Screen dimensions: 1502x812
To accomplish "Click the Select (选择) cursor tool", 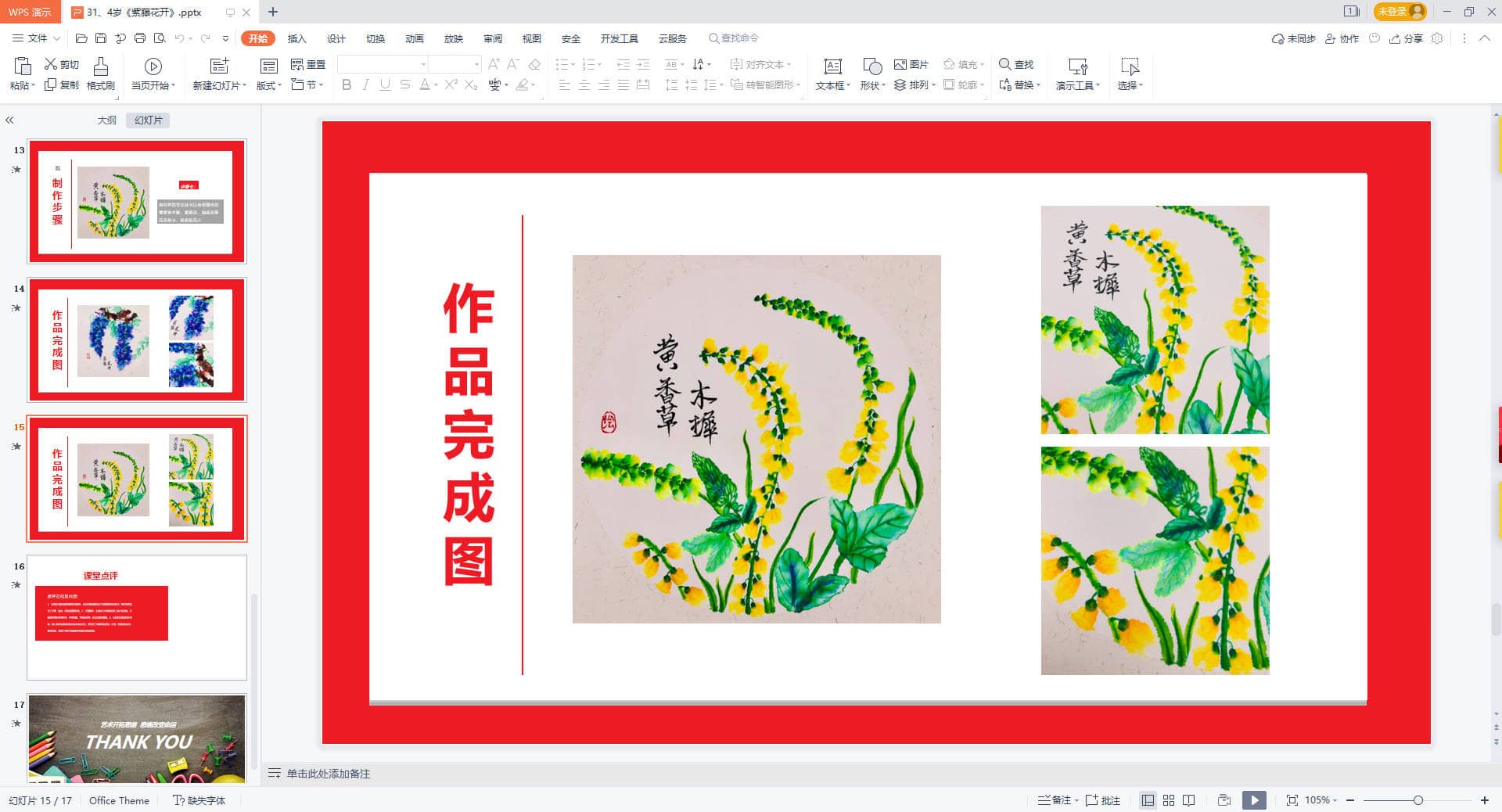I will tap(1130, 74).
